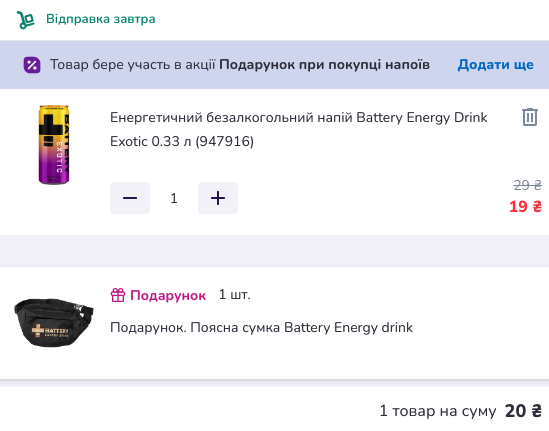The image size is (549, 431).
Task: Click 'Подарунок. Поясна сумка Battery Energy drink' text
Action: [x=262, y=328]
